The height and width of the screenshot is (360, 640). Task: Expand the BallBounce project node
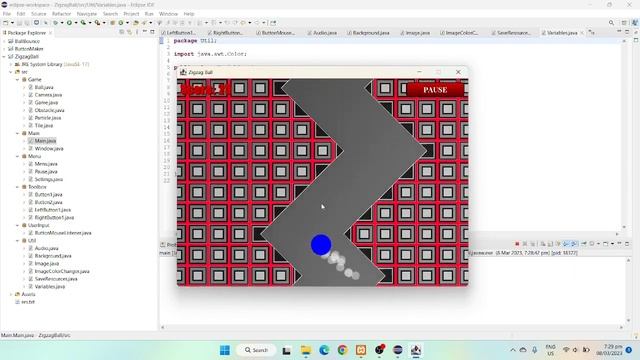tap(4, 41)
